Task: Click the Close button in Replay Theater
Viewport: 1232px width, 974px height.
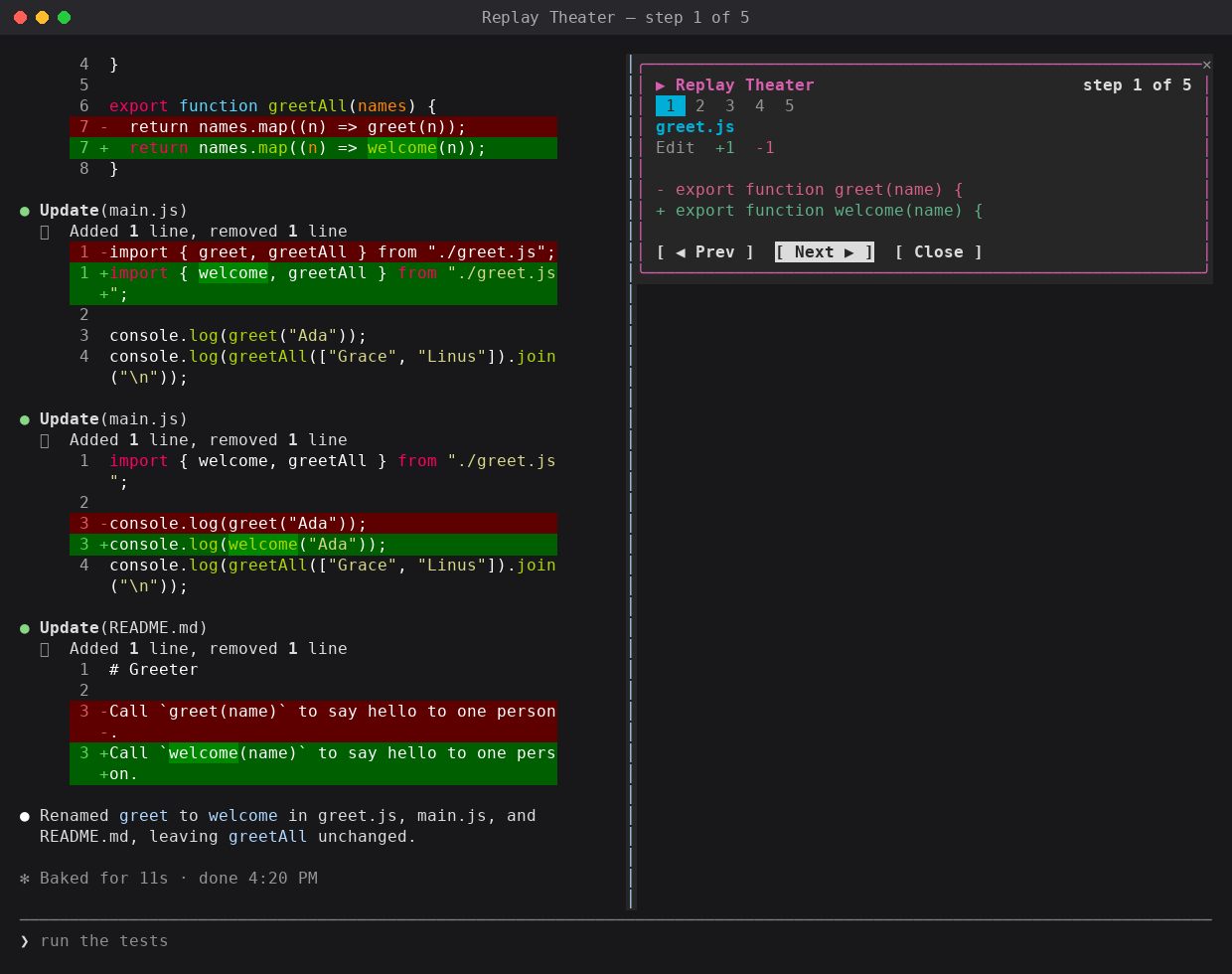Action: point(939,252)
